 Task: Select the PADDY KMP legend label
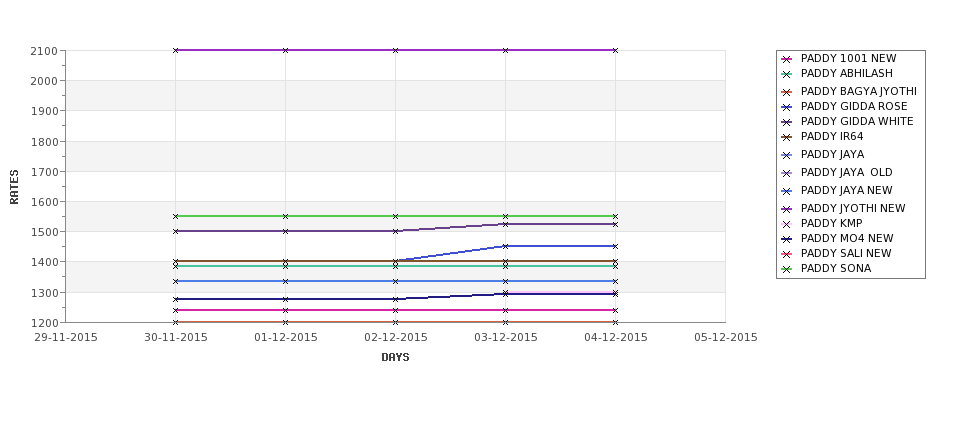tap(831, 223)
